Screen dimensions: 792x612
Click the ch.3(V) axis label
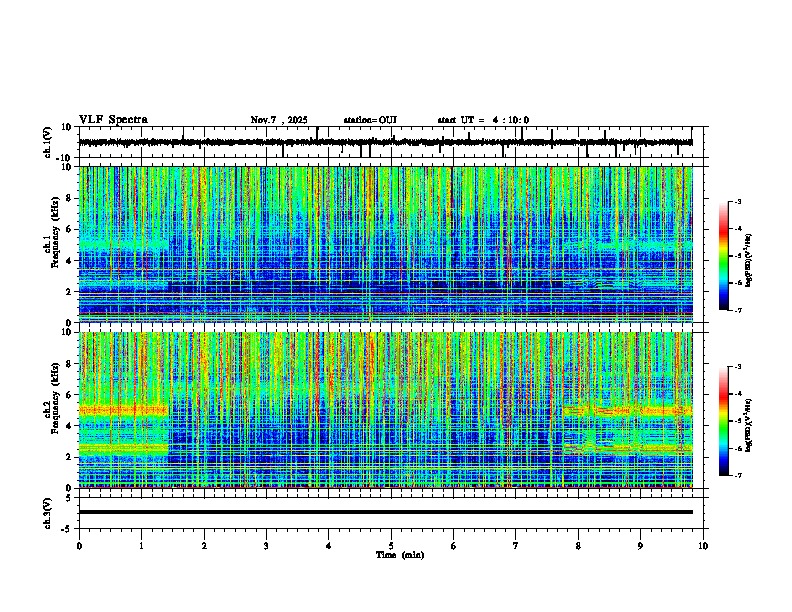click(48, 513)
